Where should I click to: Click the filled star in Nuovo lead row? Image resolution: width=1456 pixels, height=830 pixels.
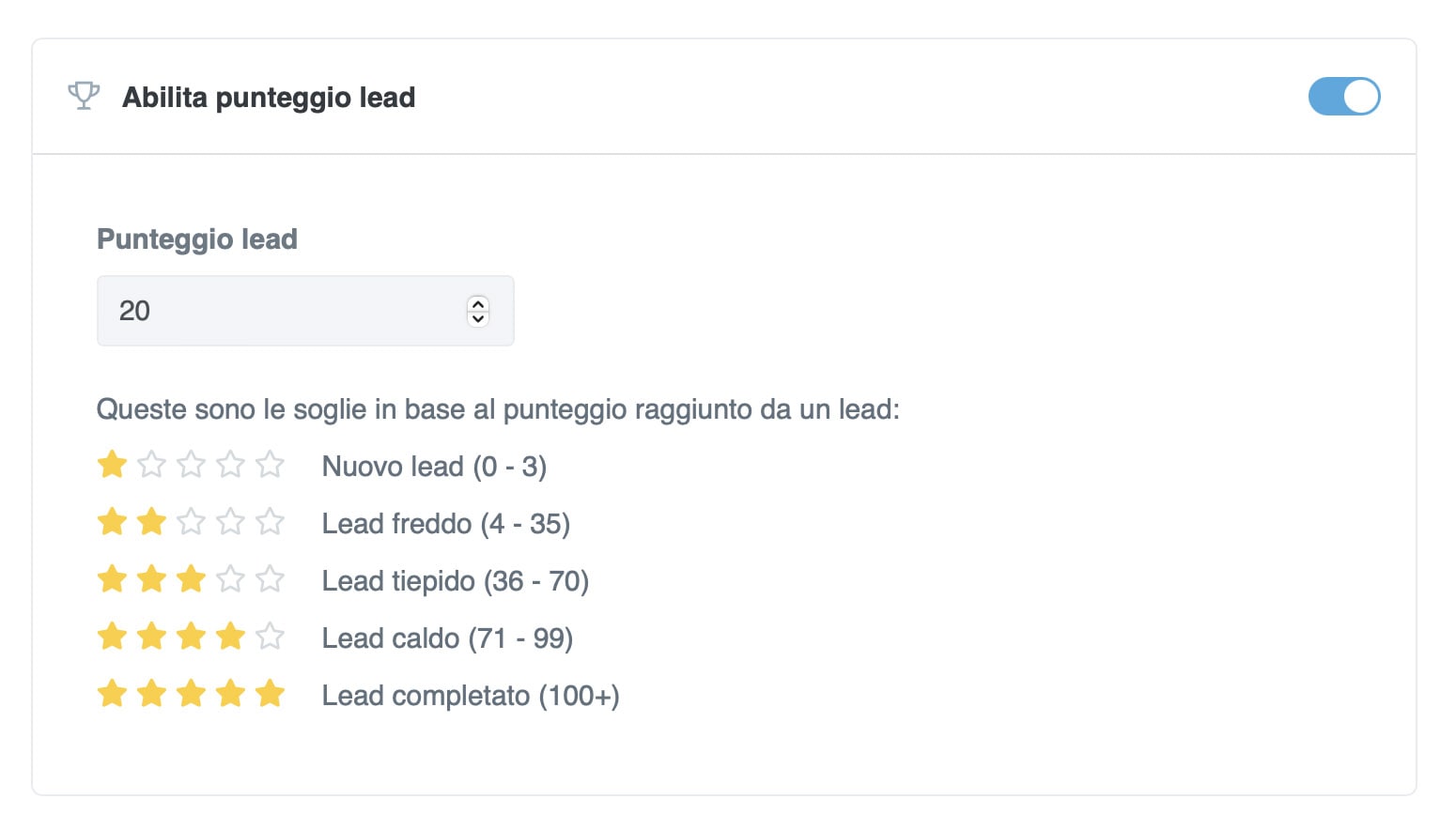[x=113, y=464]
